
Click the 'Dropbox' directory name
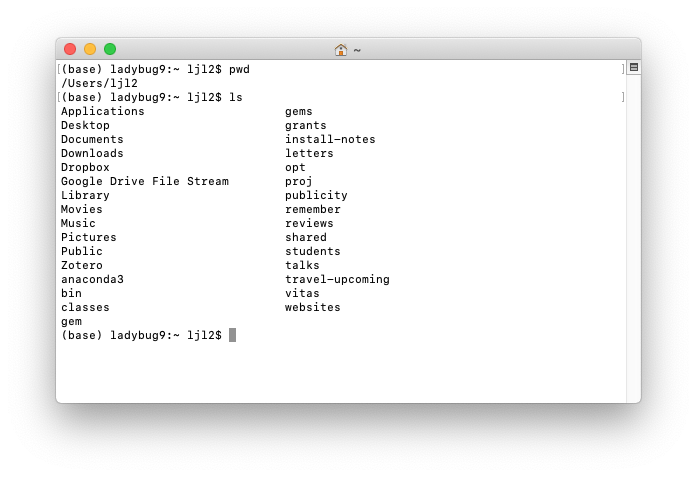click(x=85, y=167)
